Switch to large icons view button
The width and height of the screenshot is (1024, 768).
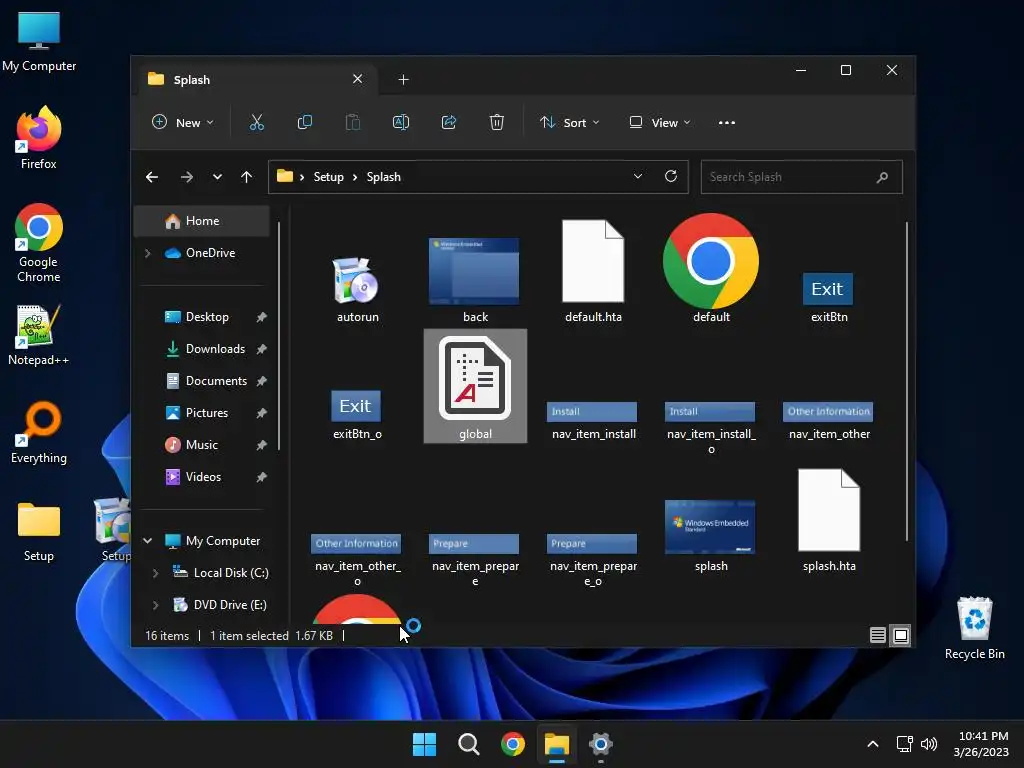click(901, 635)
